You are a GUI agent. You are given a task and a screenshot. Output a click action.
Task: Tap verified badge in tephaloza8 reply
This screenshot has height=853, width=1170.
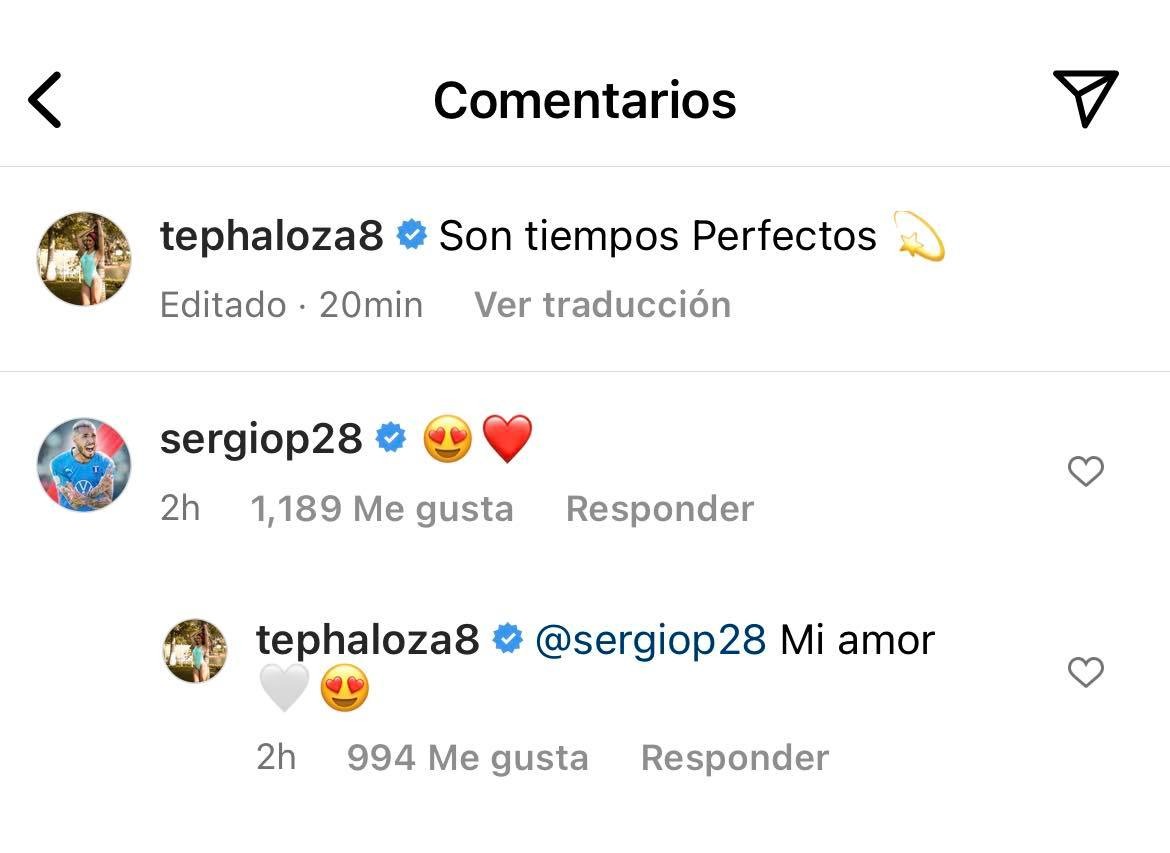point(508,640)
